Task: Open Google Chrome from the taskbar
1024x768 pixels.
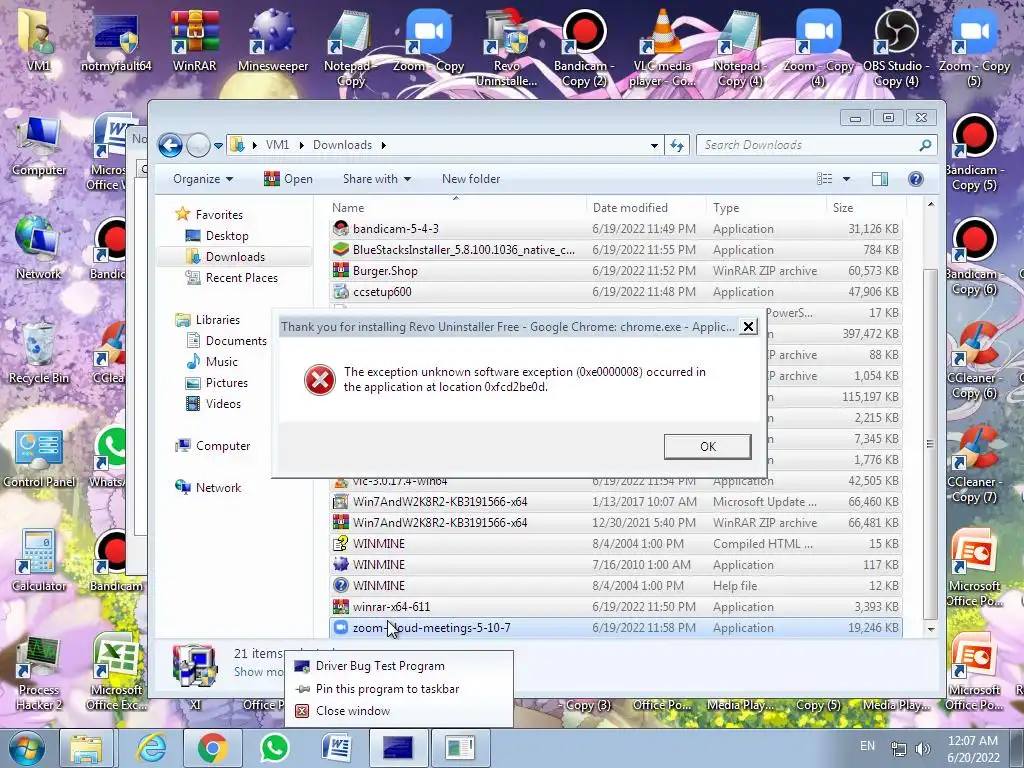Action: pos(213,748)
